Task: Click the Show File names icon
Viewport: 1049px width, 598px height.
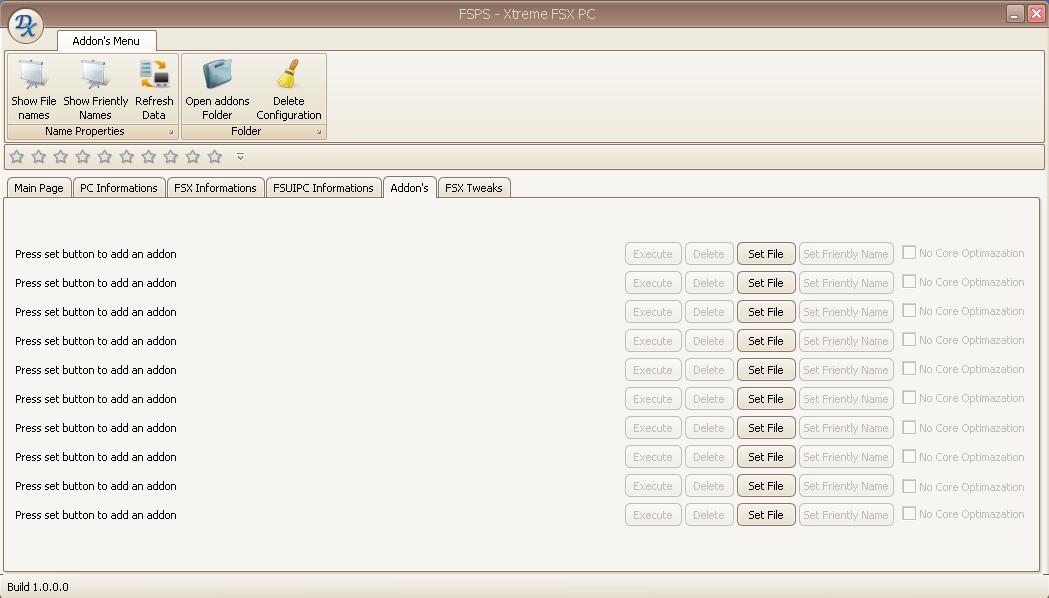Action: pyautogui.click(x=33, y=74)
